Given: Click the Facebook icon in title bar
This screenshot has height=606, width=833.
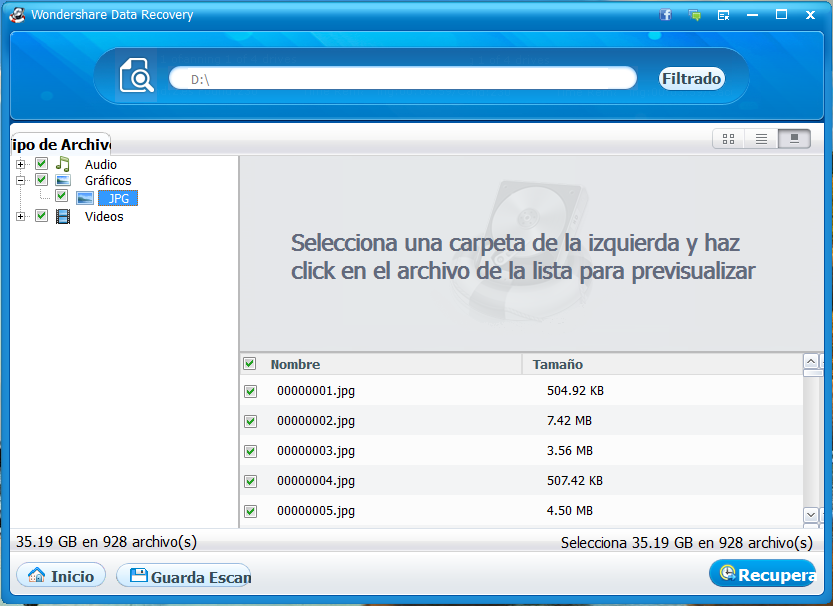Looking at the screenshot, I should [x=666, y=15].
